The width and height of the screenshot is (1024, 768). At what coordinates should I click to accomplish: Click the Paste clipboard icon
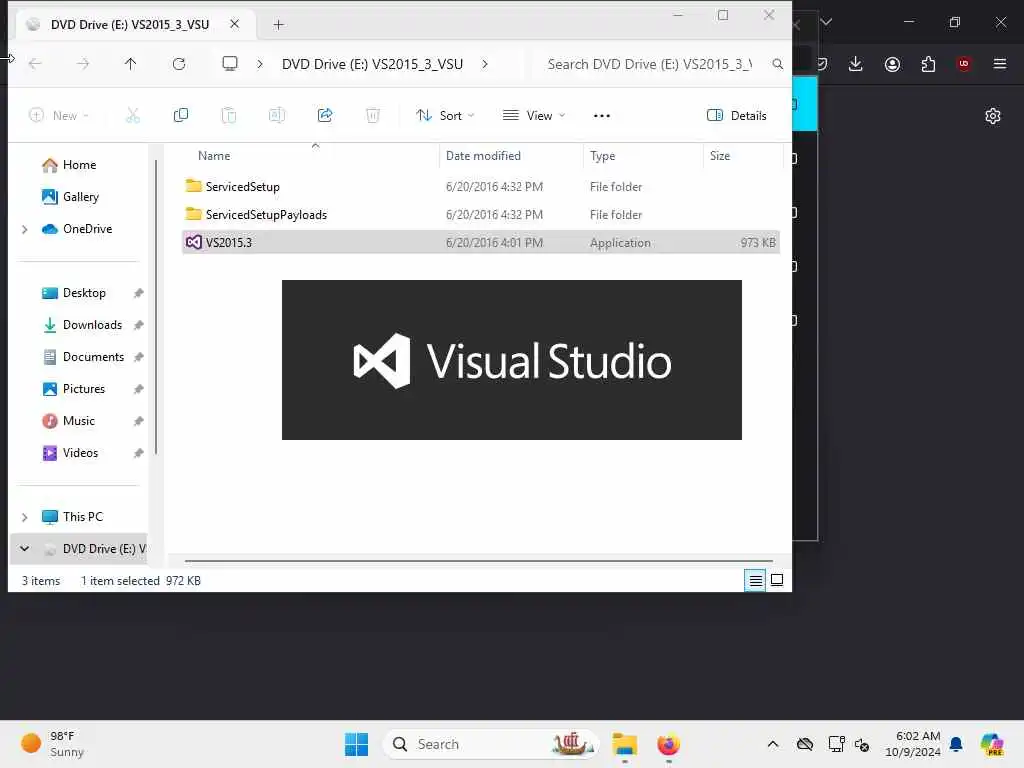tap(229, 116)
